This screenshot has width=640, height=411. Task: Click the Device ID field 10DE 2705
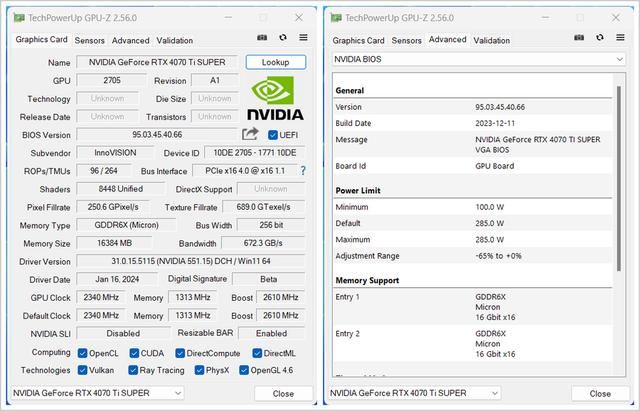coord(255,153)
